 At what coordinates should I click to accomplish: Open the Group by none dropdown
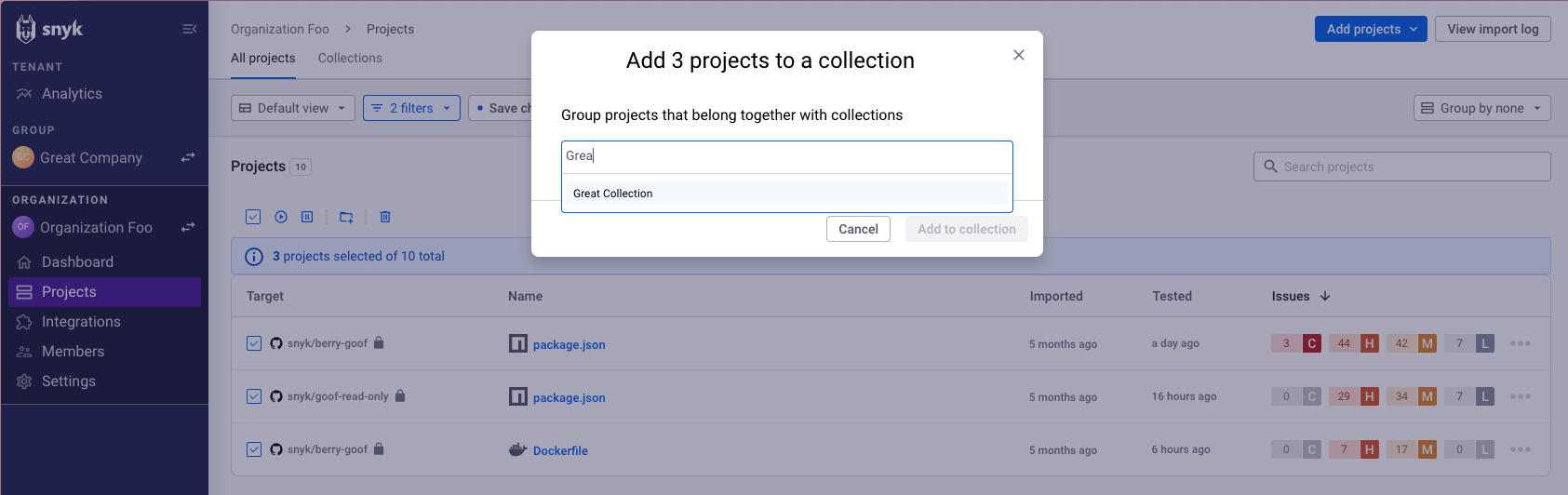coord(1481,108)
